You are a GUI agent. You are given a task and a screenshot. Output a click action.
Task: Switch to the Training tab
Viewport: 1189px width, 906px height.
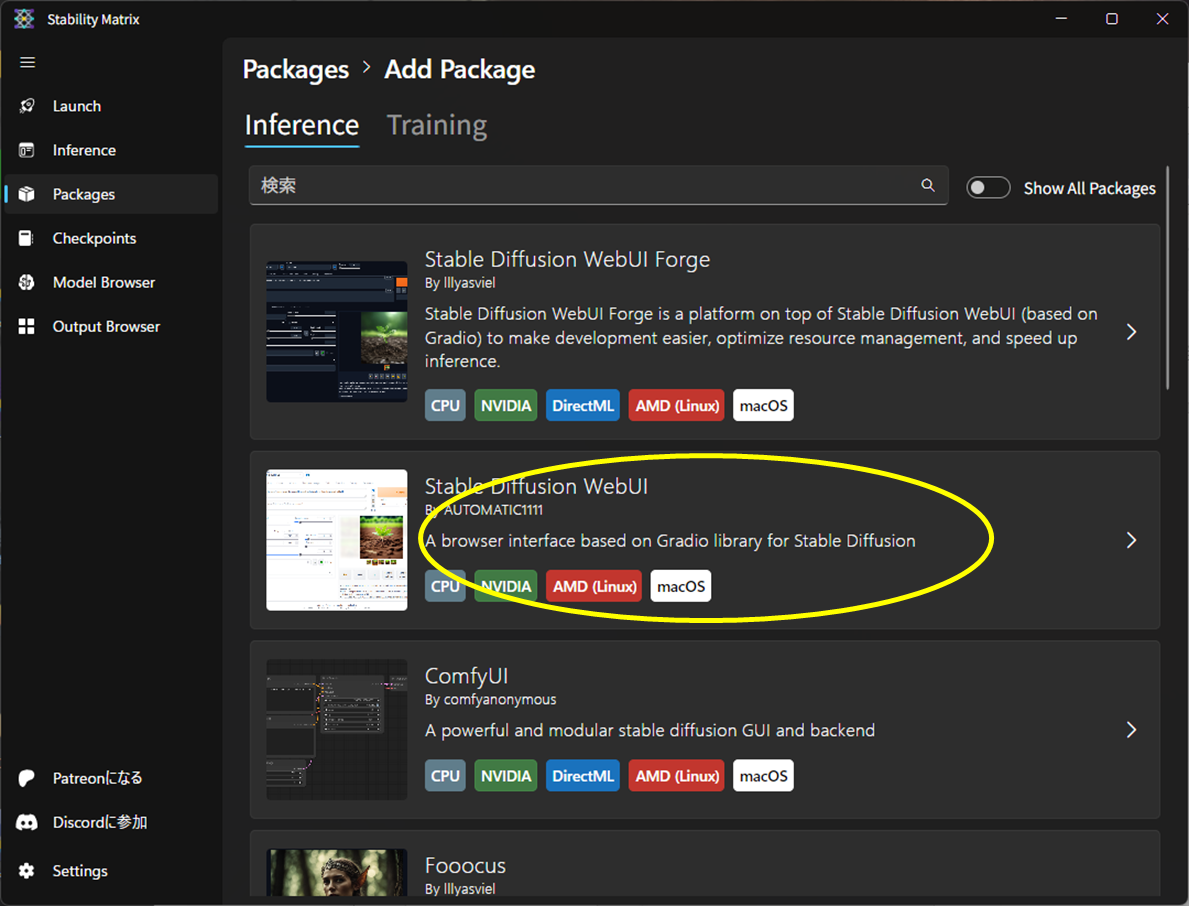(x=437, y=125)
